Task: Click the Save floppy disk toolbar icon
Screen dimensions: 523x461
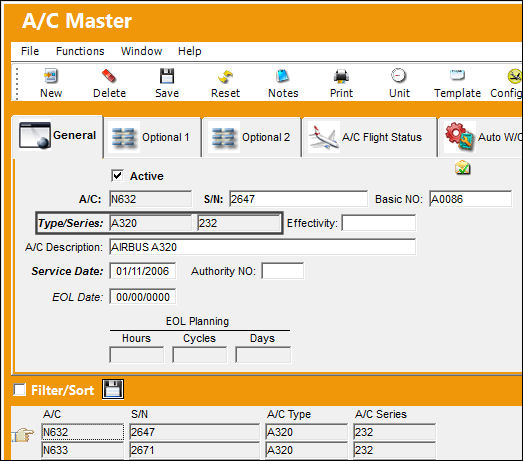Action: pos(167,76)
